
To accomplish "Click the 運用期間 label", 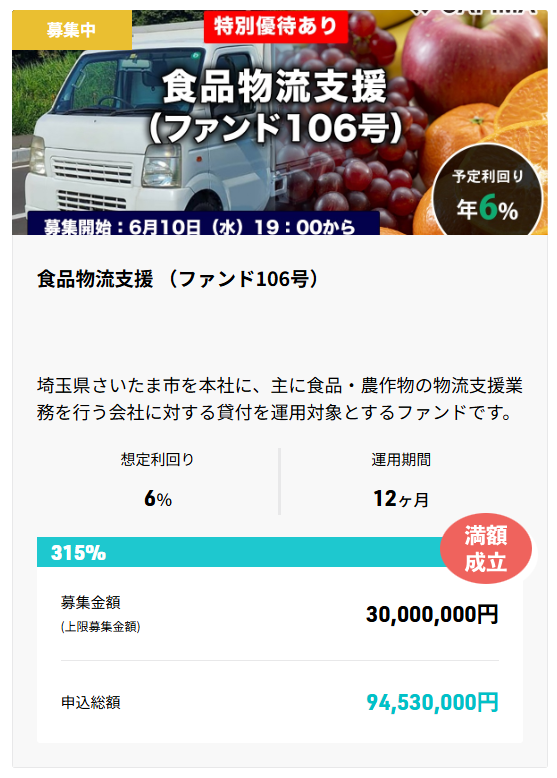I will click(x=401, y=459).
